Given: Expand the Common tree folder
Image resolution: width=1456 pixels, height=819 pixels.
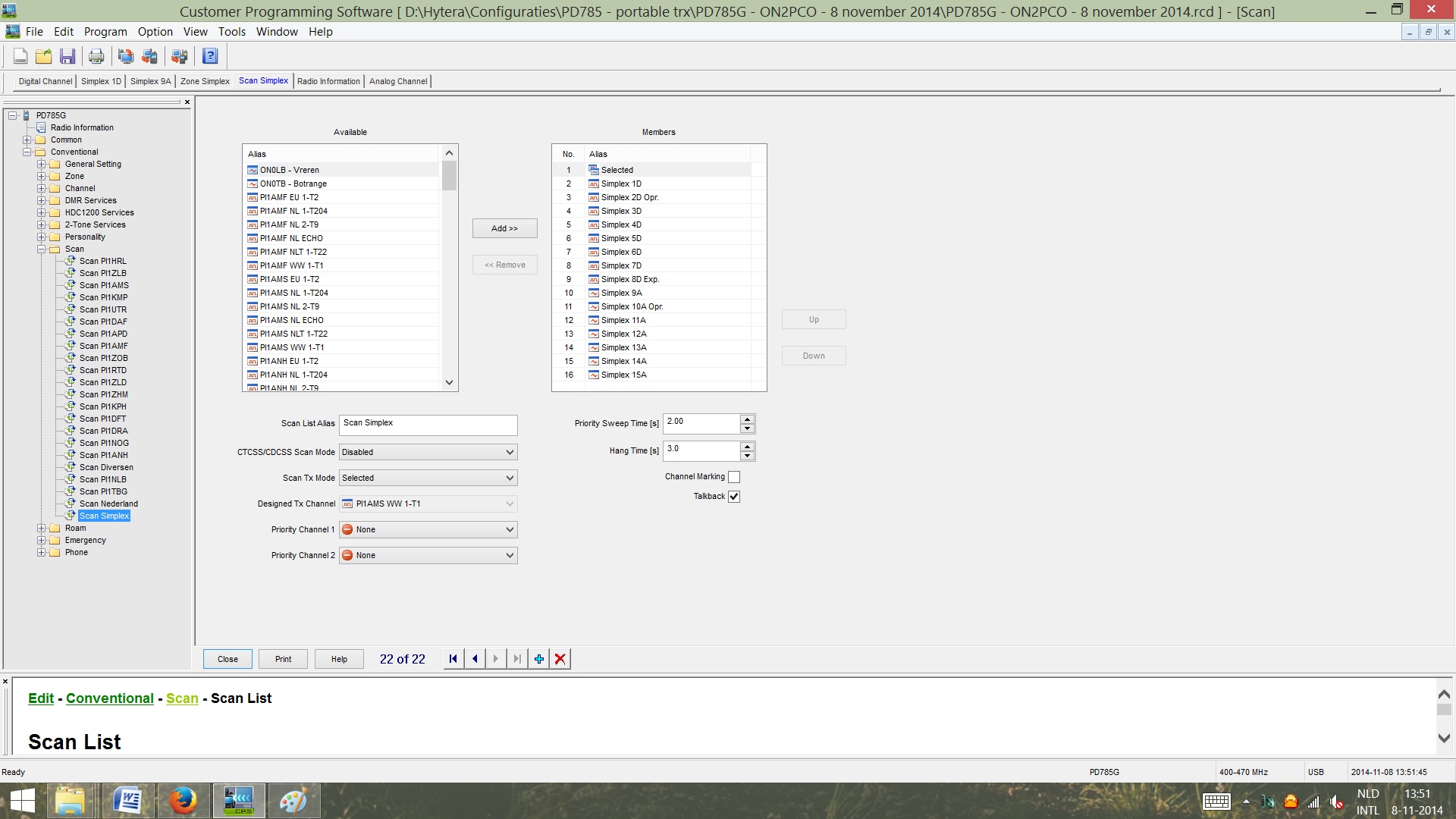Looking at the screenshot, I should pos(27,140).
